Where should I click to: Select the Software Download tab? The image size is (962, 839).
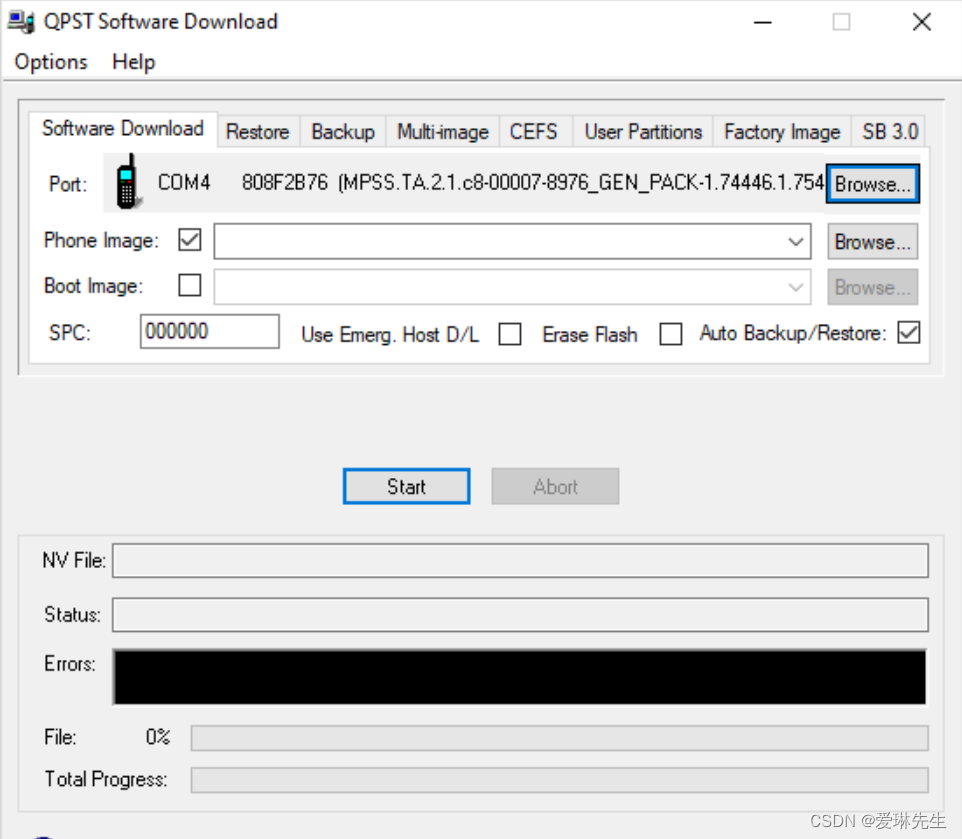pyautogui.click(x=123, y=129)
